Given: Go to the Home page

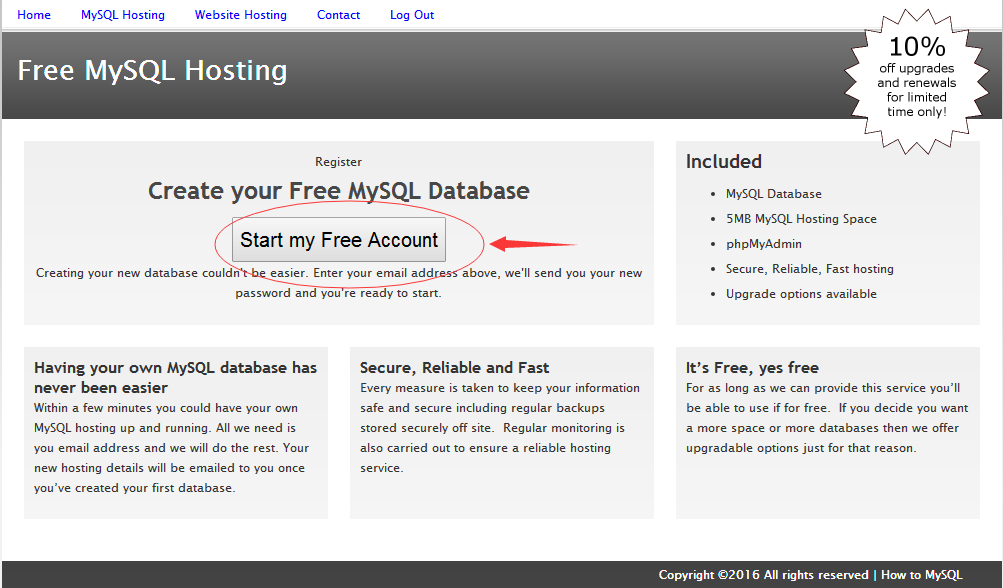Looking at the screenshot, I should point(34,15).
